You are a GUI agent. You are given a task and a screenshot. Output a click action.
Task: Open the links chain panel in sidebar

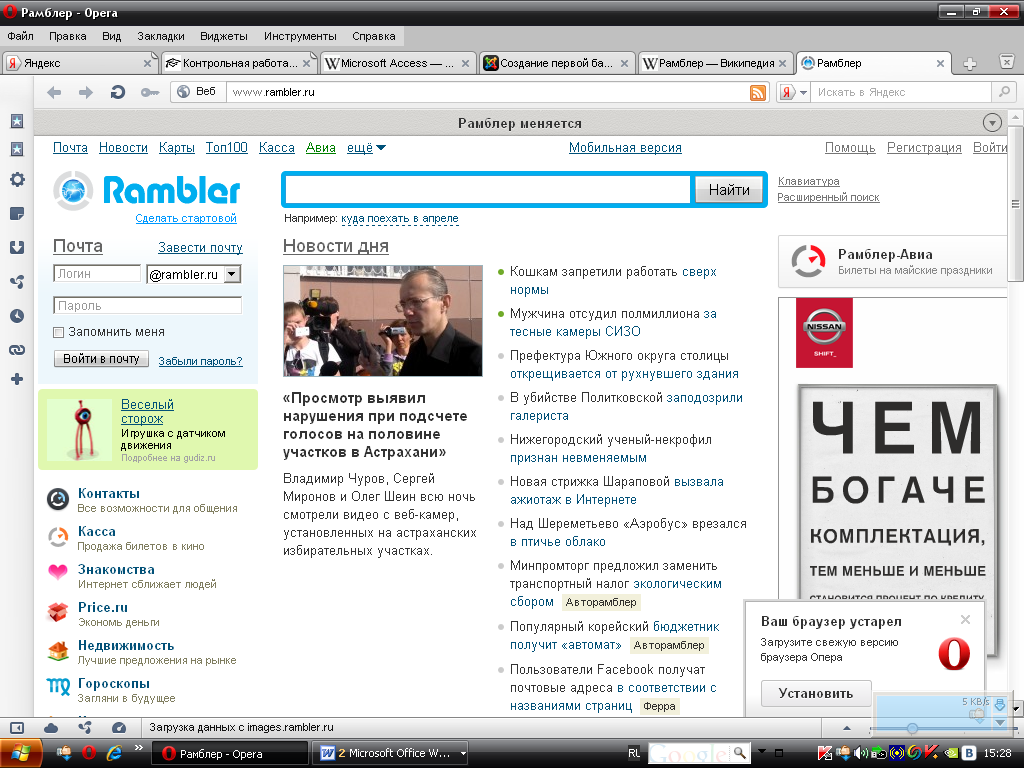[x=17, y=350]
